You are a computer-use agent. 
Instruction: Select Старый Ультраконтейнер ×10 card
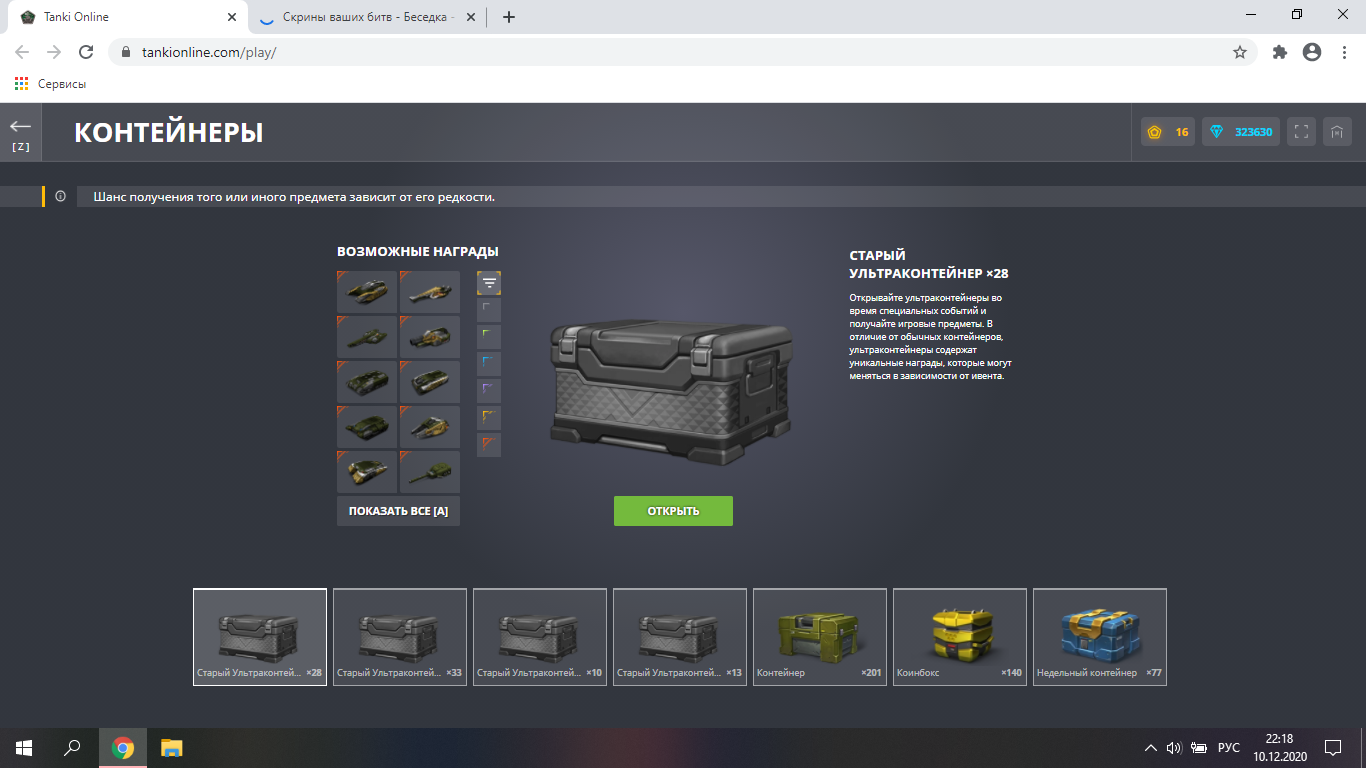[540, 637]
